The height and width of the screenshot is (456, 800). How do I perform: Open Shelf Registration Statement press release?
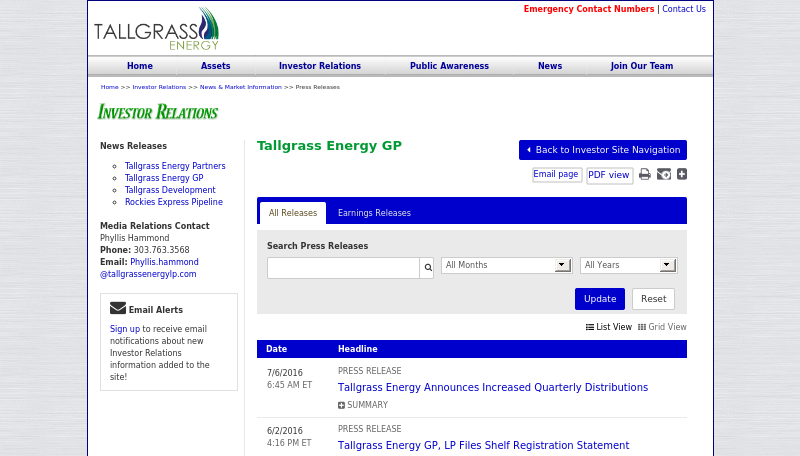(x=483, y=445)
